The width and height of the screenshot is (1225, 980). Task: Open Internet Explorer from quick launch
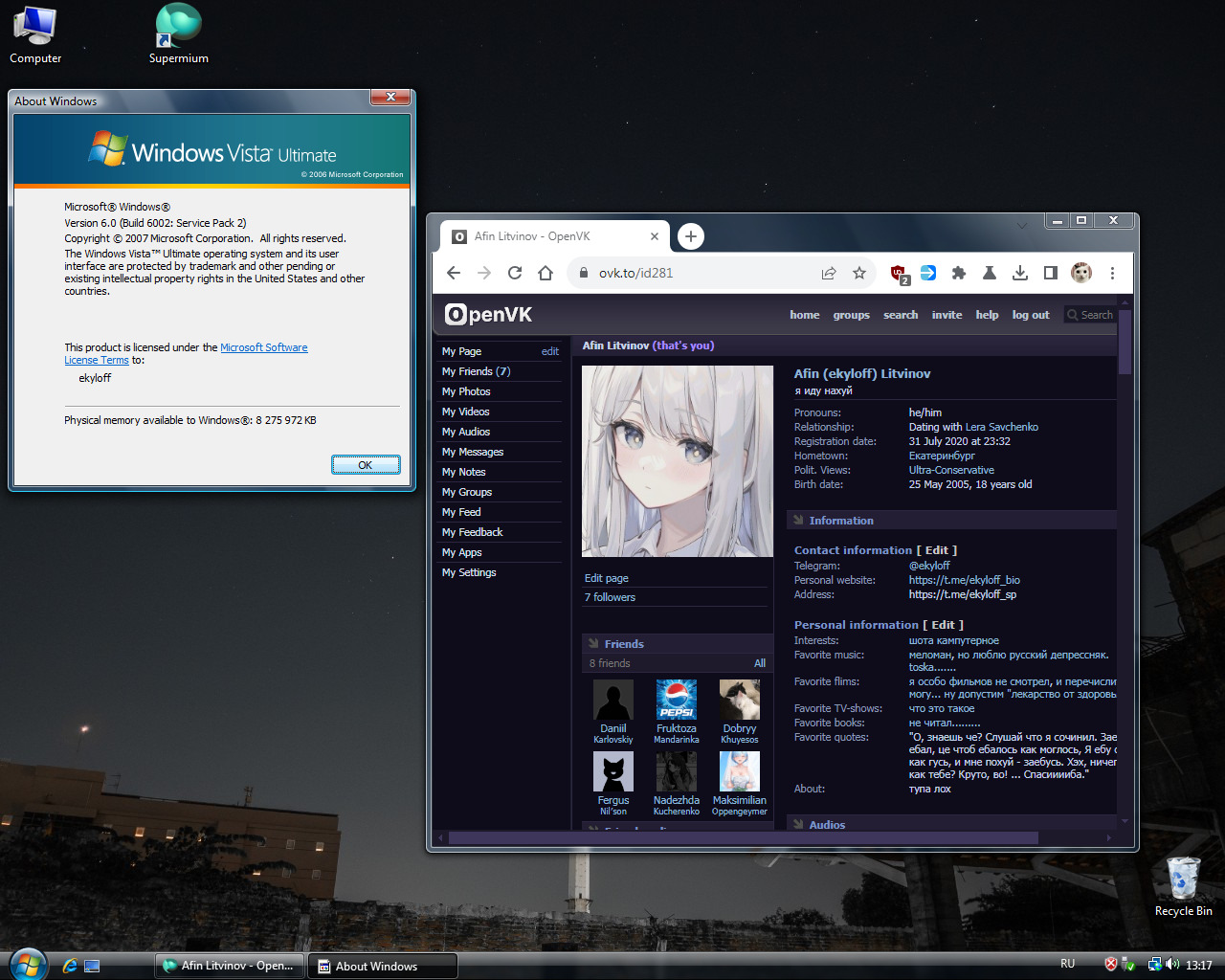pyautogui.click(x=70, y=966)
